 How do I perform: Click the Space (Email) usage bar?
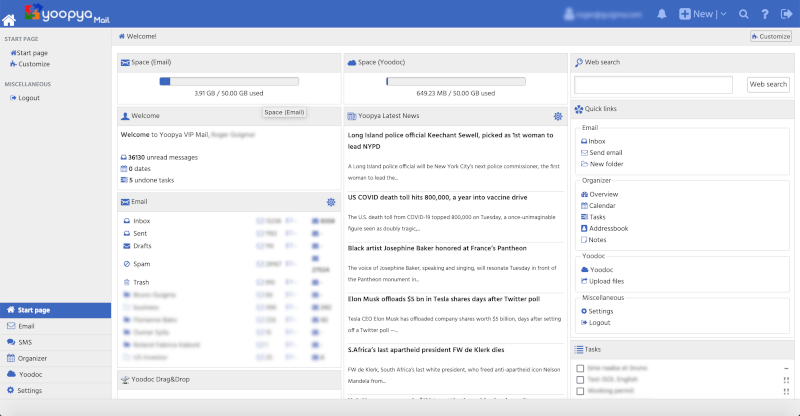coord(228,82)
